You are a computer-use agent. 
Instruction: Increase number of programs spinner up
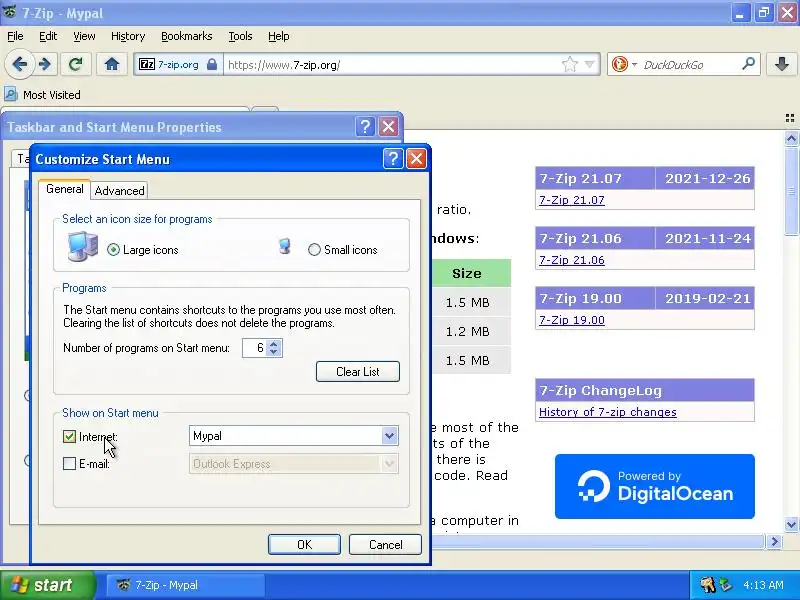tap(274, 343)
